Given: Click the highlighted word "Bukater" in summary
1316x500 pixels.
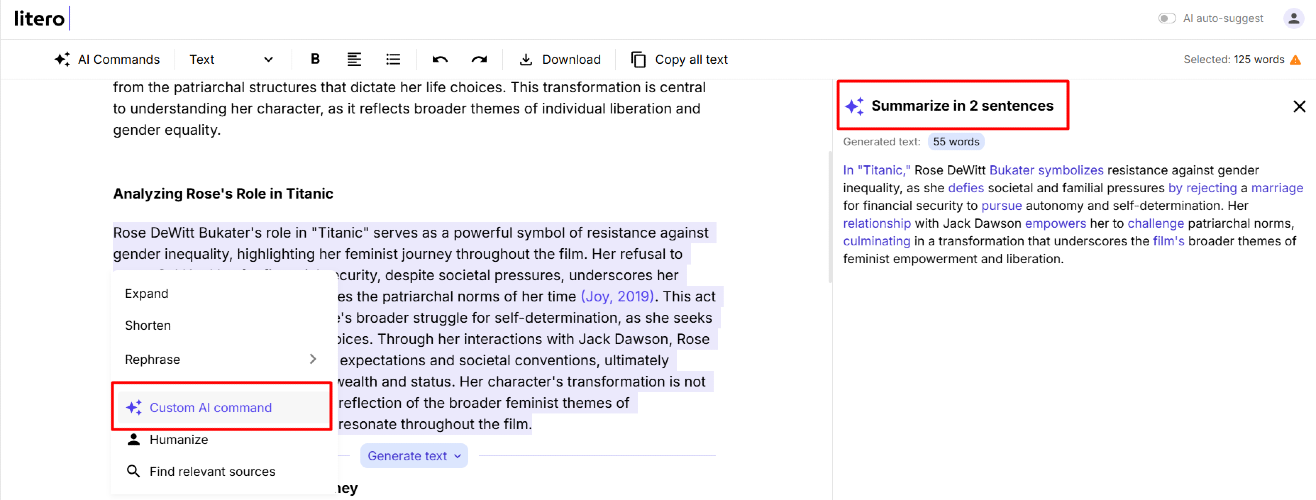Looking at the screenshot, I should click(x=1011, y=170).
